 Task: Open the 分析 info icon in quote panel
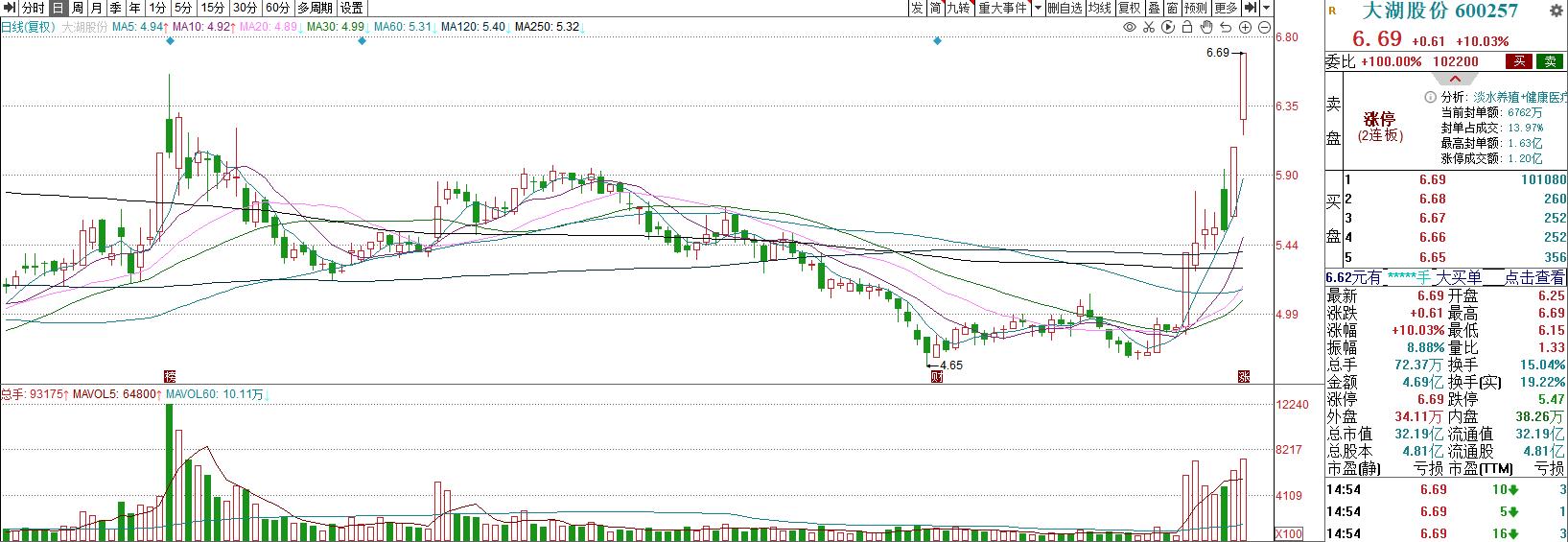pyautogui.click(x=1430, y=97)
